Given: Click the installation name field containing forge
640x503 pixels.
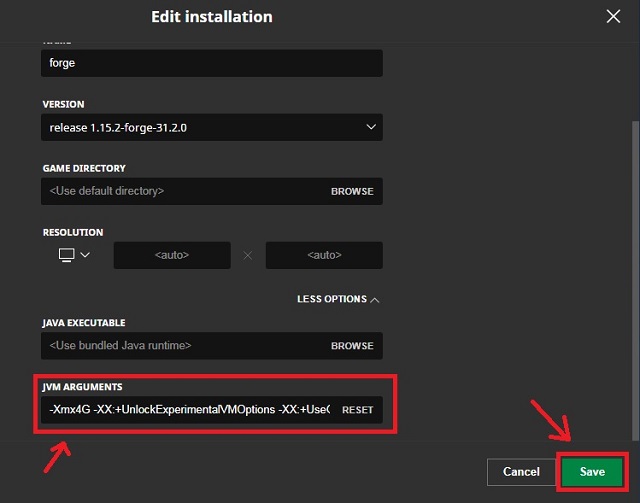Looking at the screenshot, I should [x=212, y=63].
